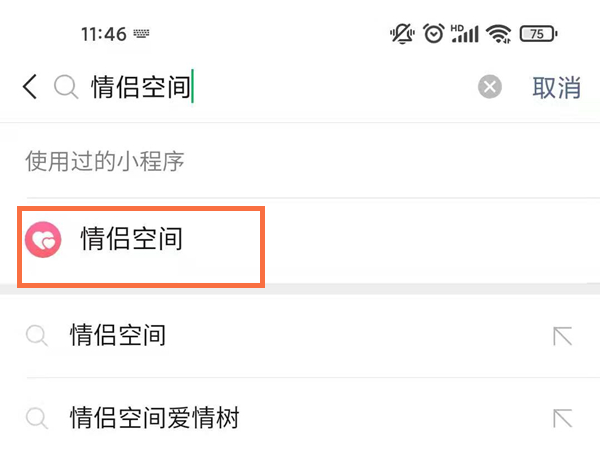
Task: Tap the battery indicator showing 75
Action: pos(538,34)
